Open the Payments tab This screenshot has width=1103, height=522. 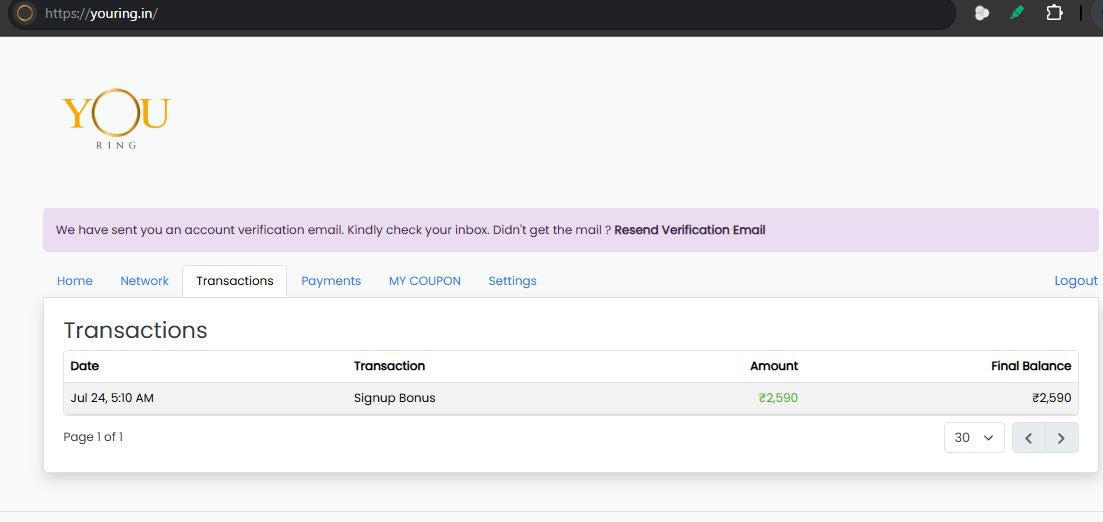[x=331, y=281]
